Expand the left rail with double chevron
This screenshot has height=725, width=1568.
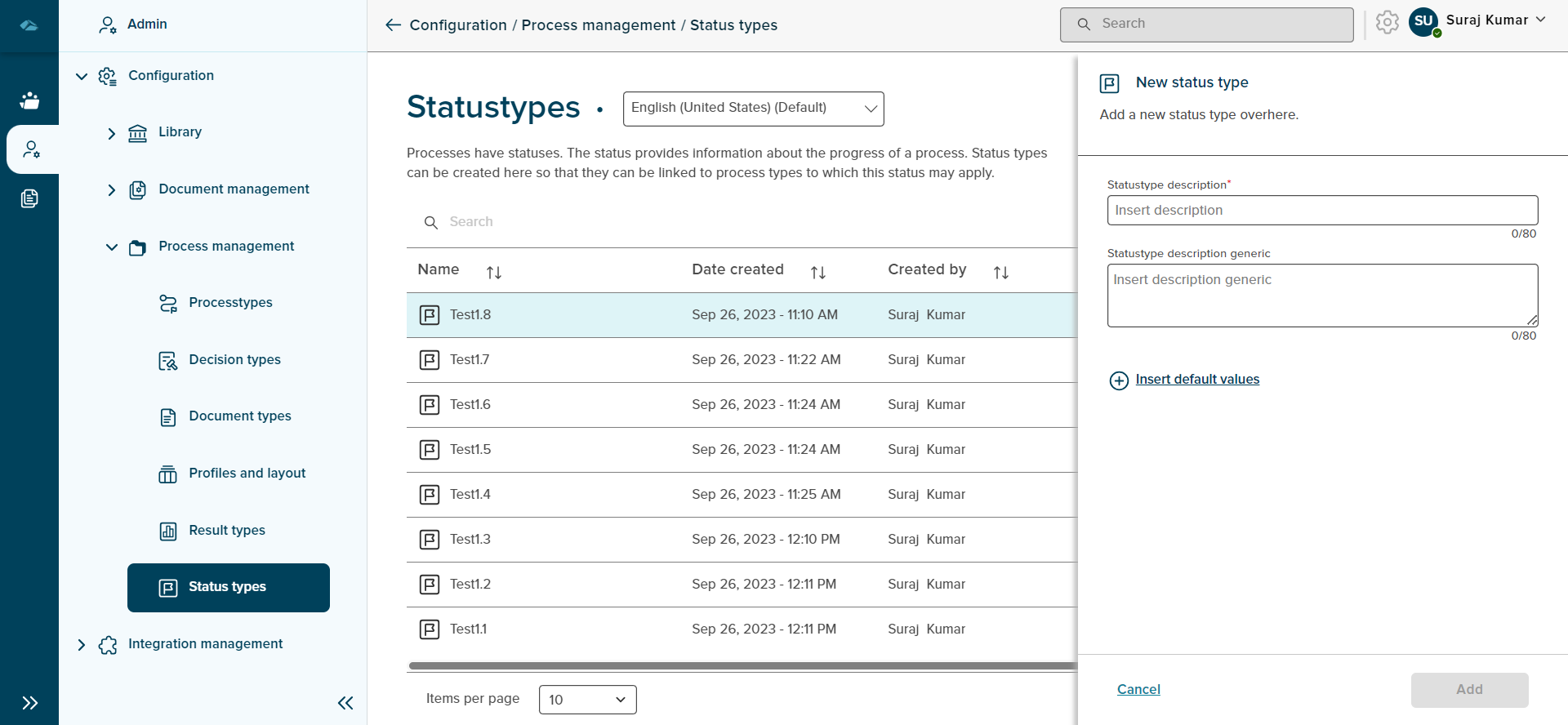tap(29, 703)
